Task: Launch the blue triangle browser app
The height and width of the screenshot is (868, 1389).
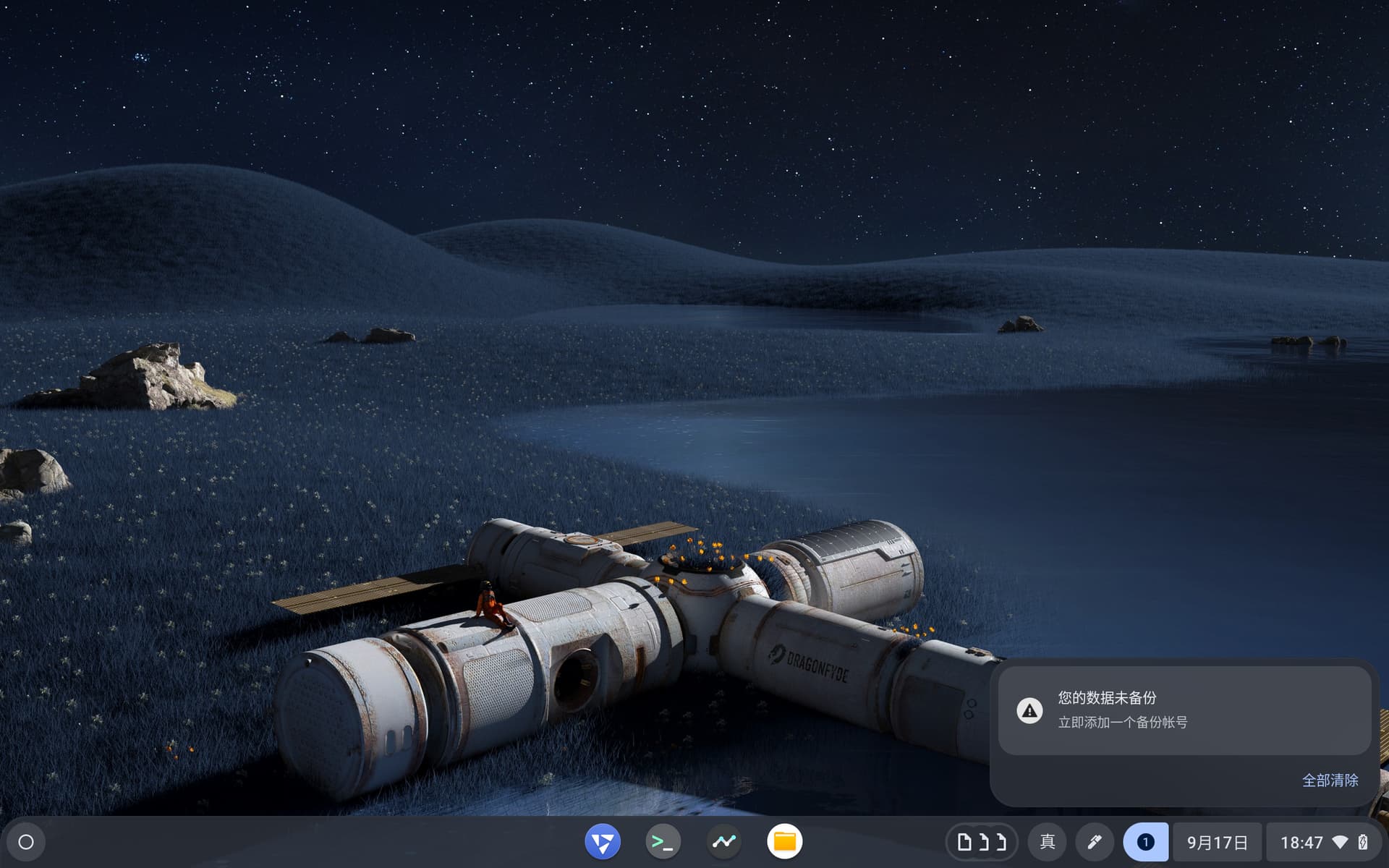Action: [602, 842]
